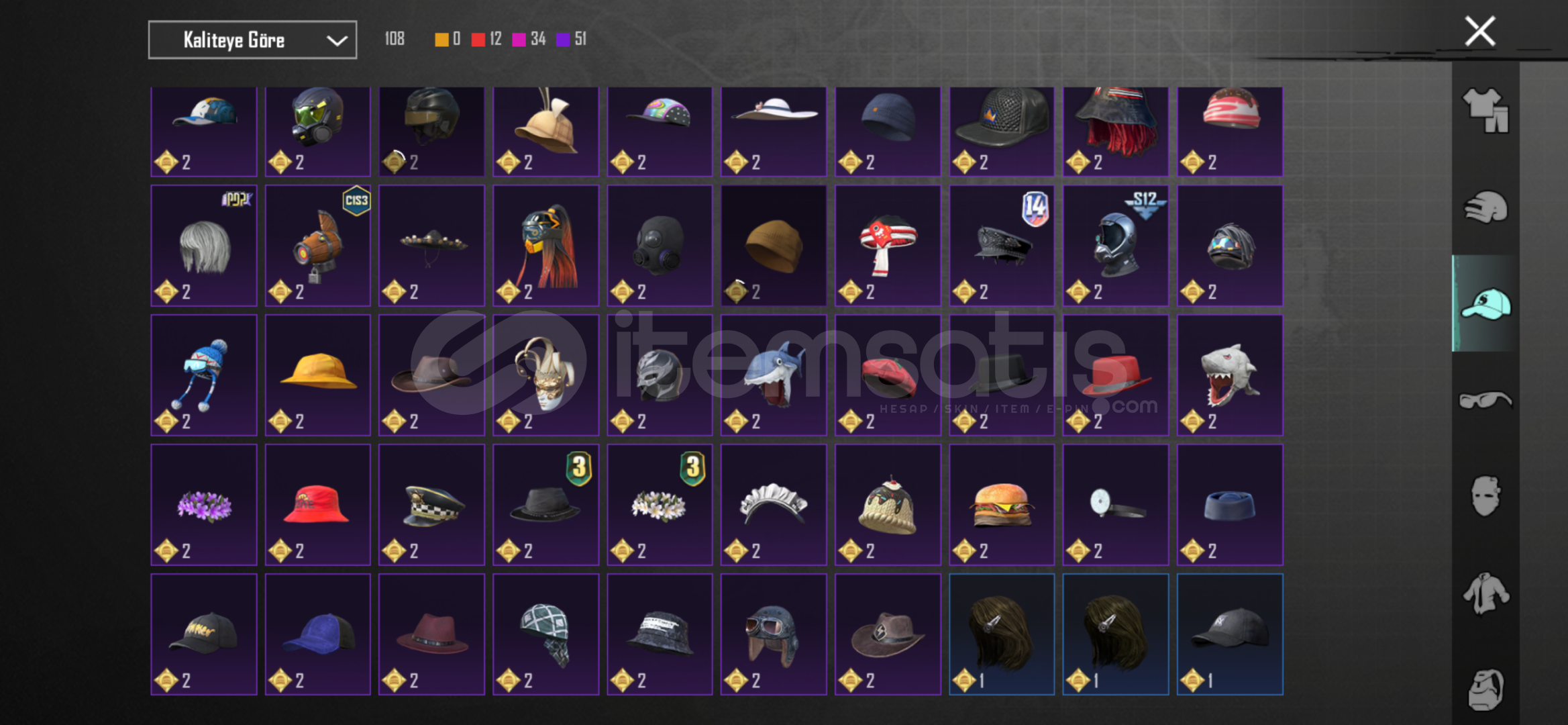Select the cap headwear category tab
Viewport: 1568px width, 725px height.
pos(1485,303)
